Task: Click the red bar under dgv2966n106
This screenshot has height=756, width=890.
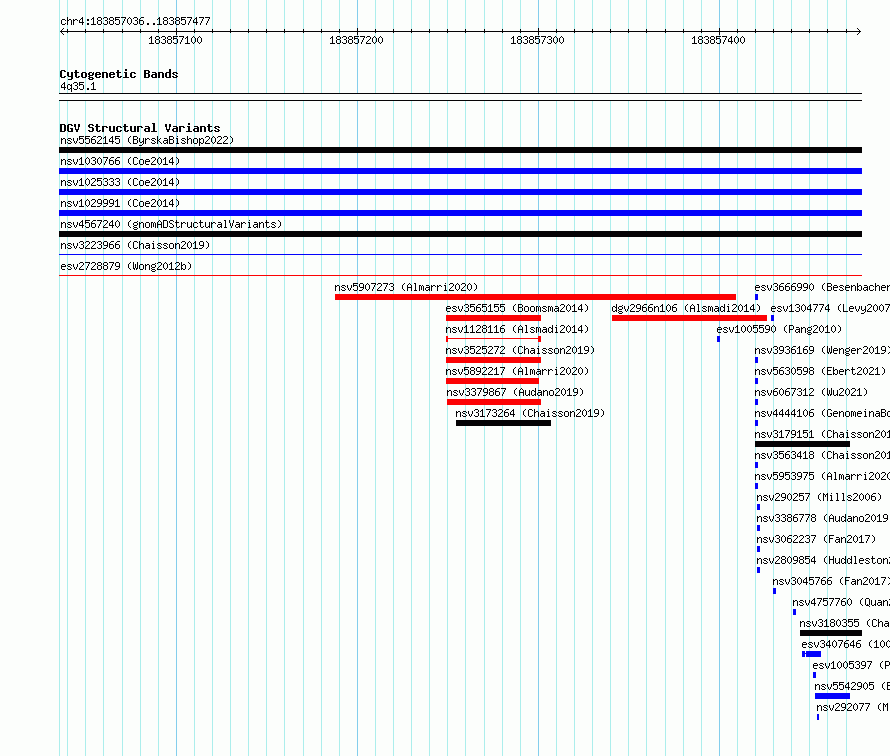Action: [689, 318]
